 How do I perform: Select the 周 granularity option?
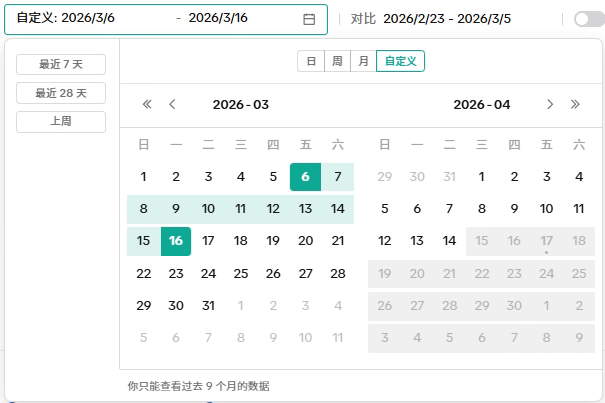pos(337,61)
